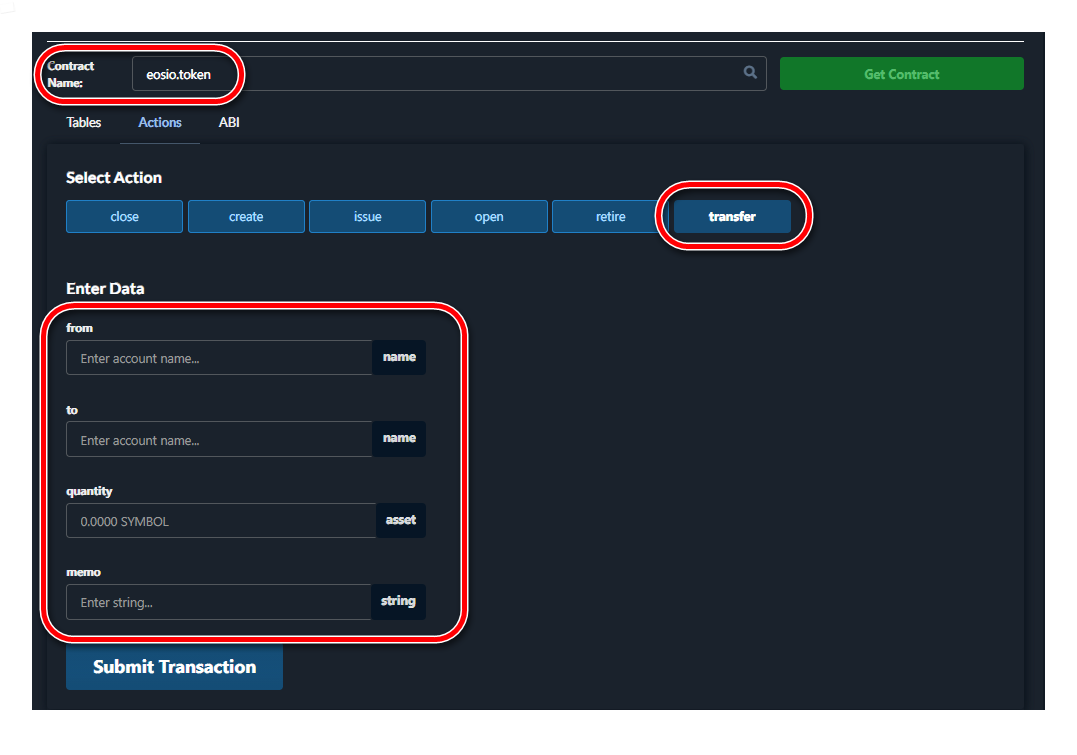Click the quantity asset input field
Screen dimensions: 1077x755
click(221, 521)
